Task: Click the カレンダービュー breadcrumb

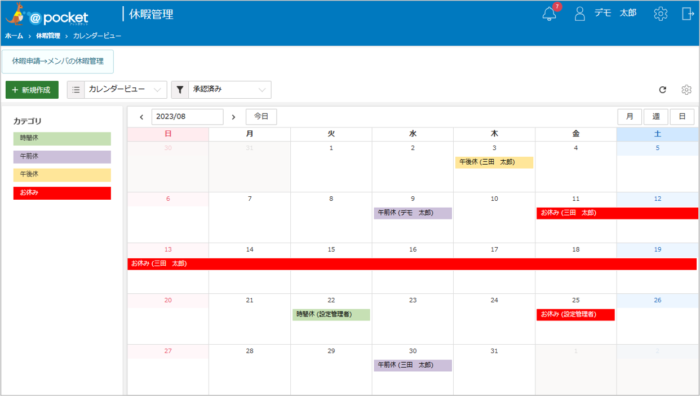Action: (x=97, y=36)
